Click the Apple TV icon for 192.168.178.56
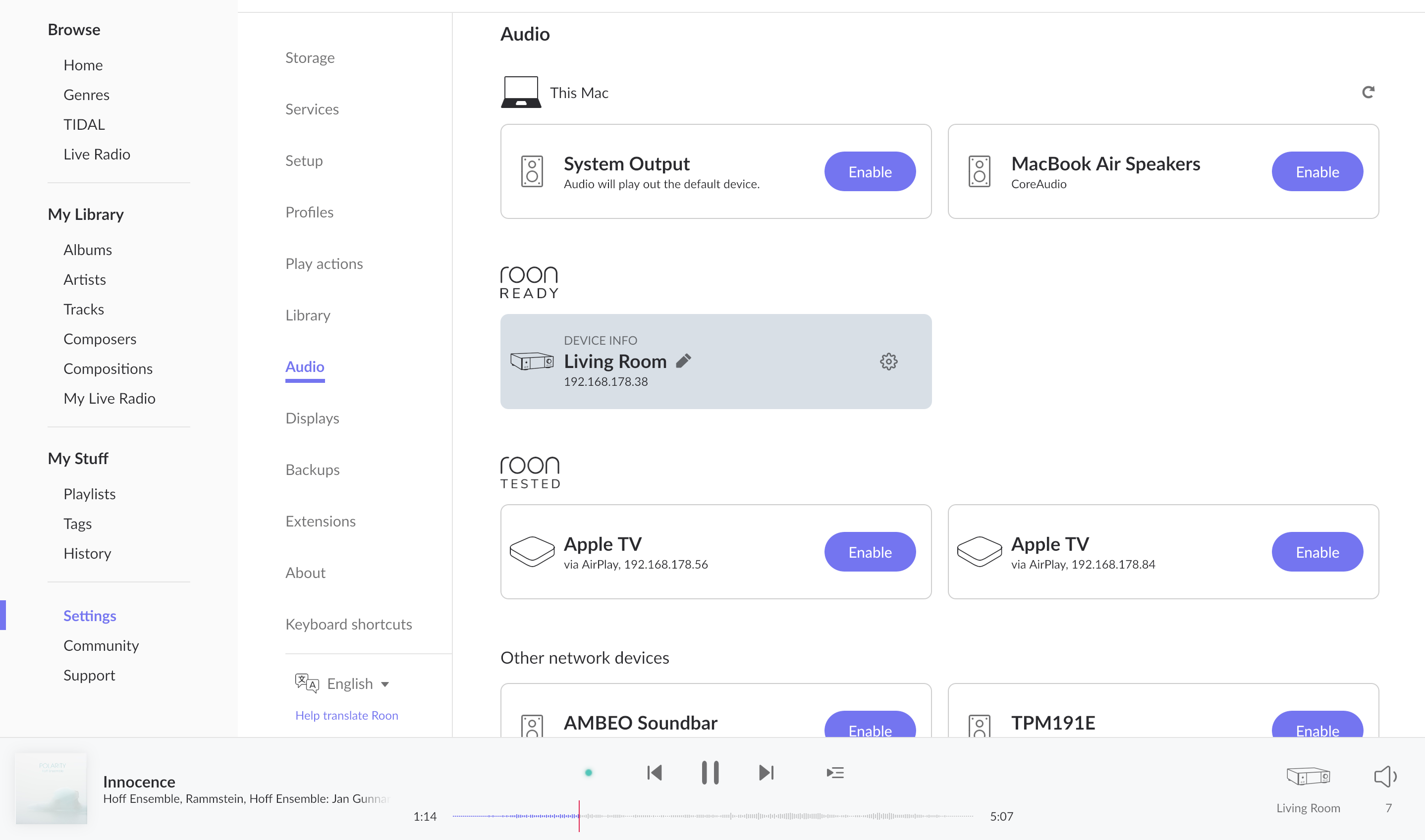Image resolution: width=1425 pixels, height=840 pixels. click(532, 551)
